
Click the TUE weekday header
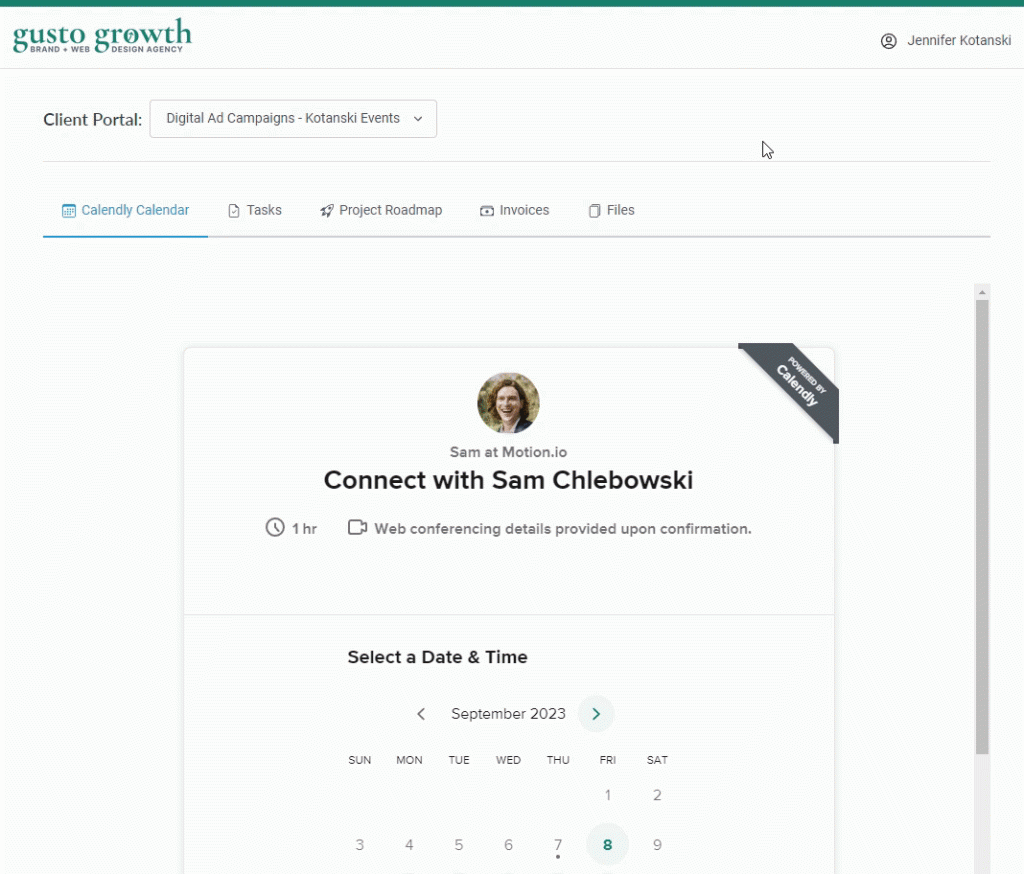click(458, 760)
